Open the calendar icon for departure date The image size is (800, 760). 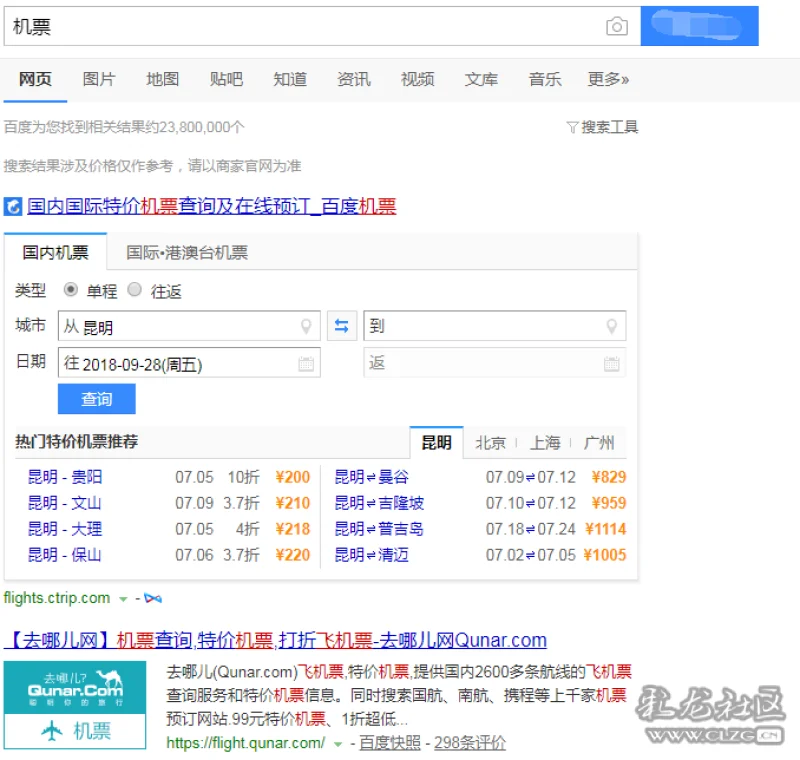point(306,364)
